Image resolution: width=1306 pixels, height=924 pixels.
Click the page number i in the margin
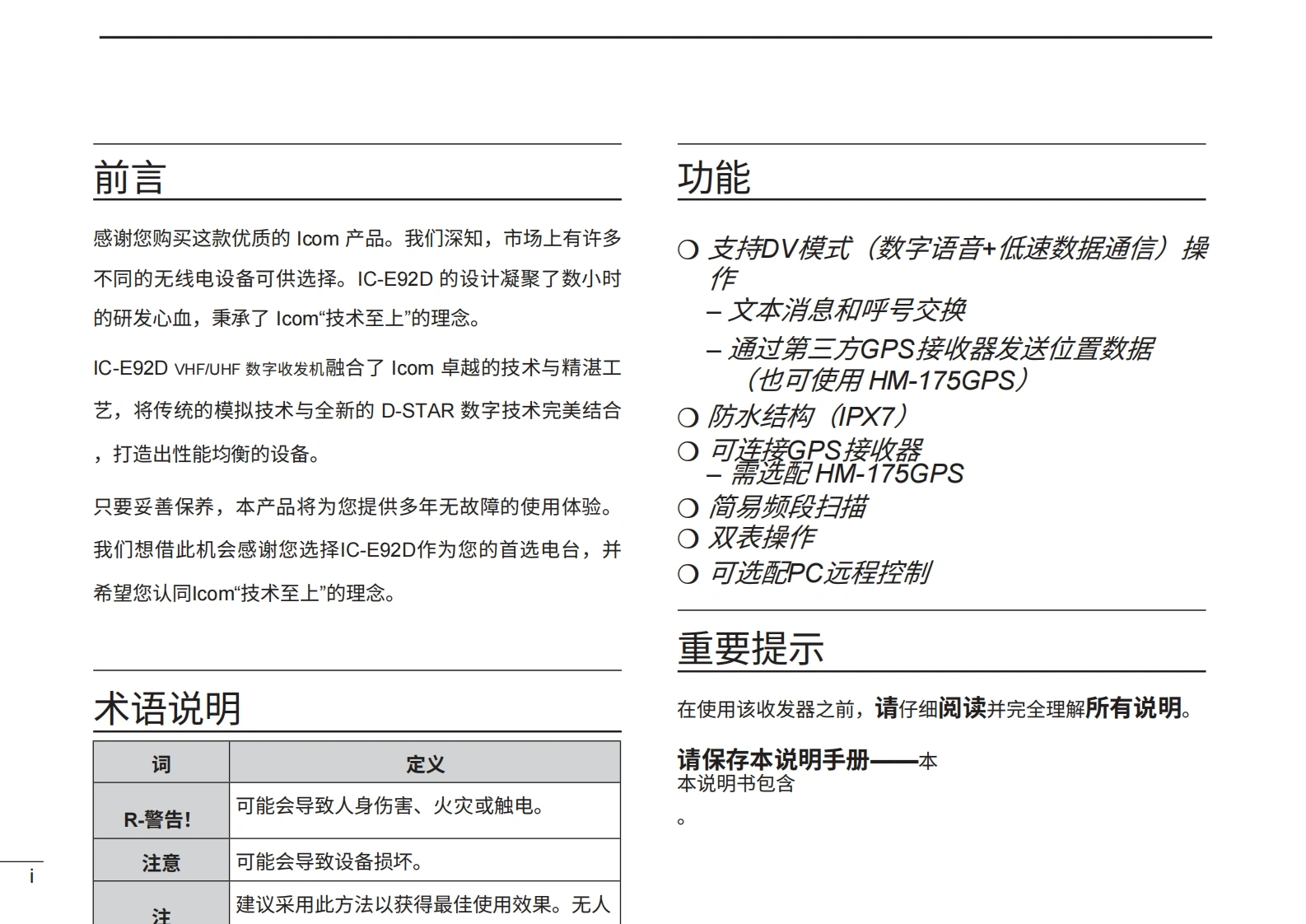[x=32, y=876]
